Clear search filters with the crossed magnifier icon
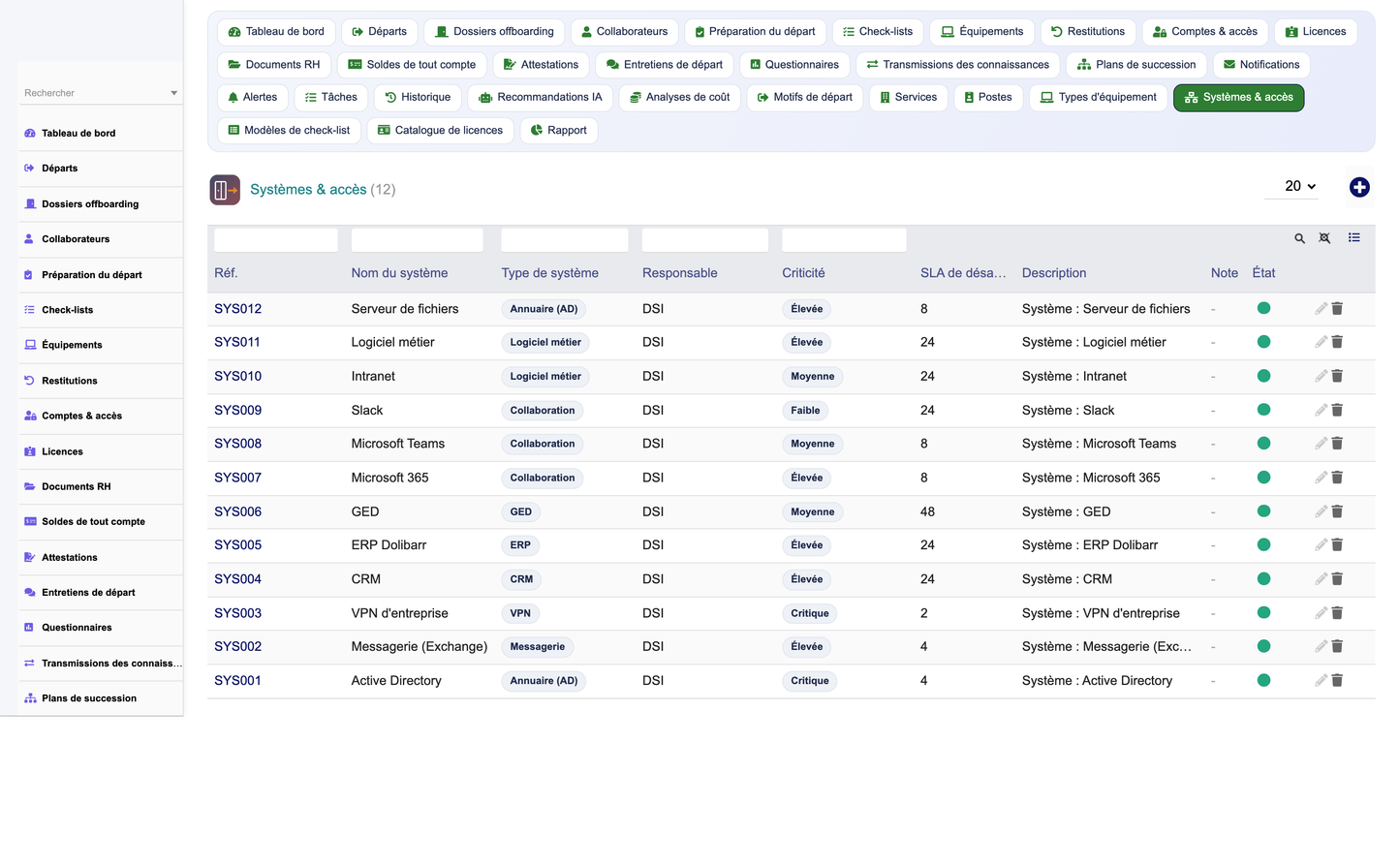This screenshot has height=866, width=1400. tap(1324, 238)
